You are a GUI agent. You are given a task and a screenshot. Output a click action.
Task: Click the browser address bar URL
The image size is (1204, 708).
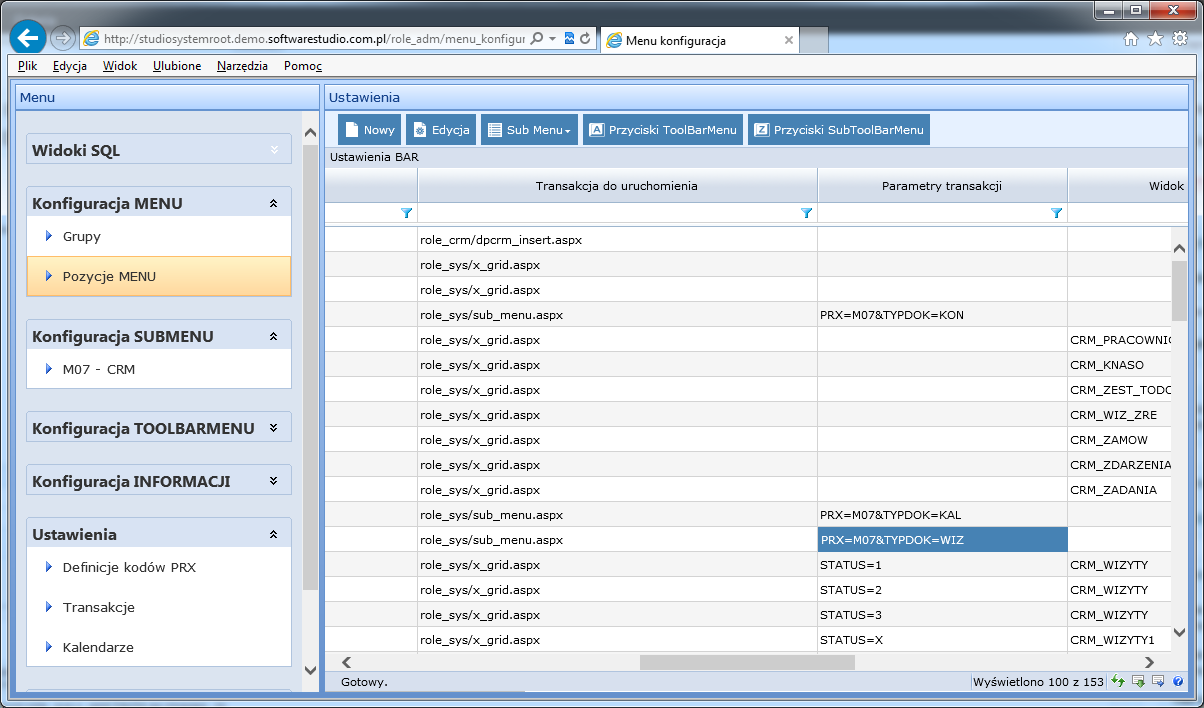click(x=314, y=39)
